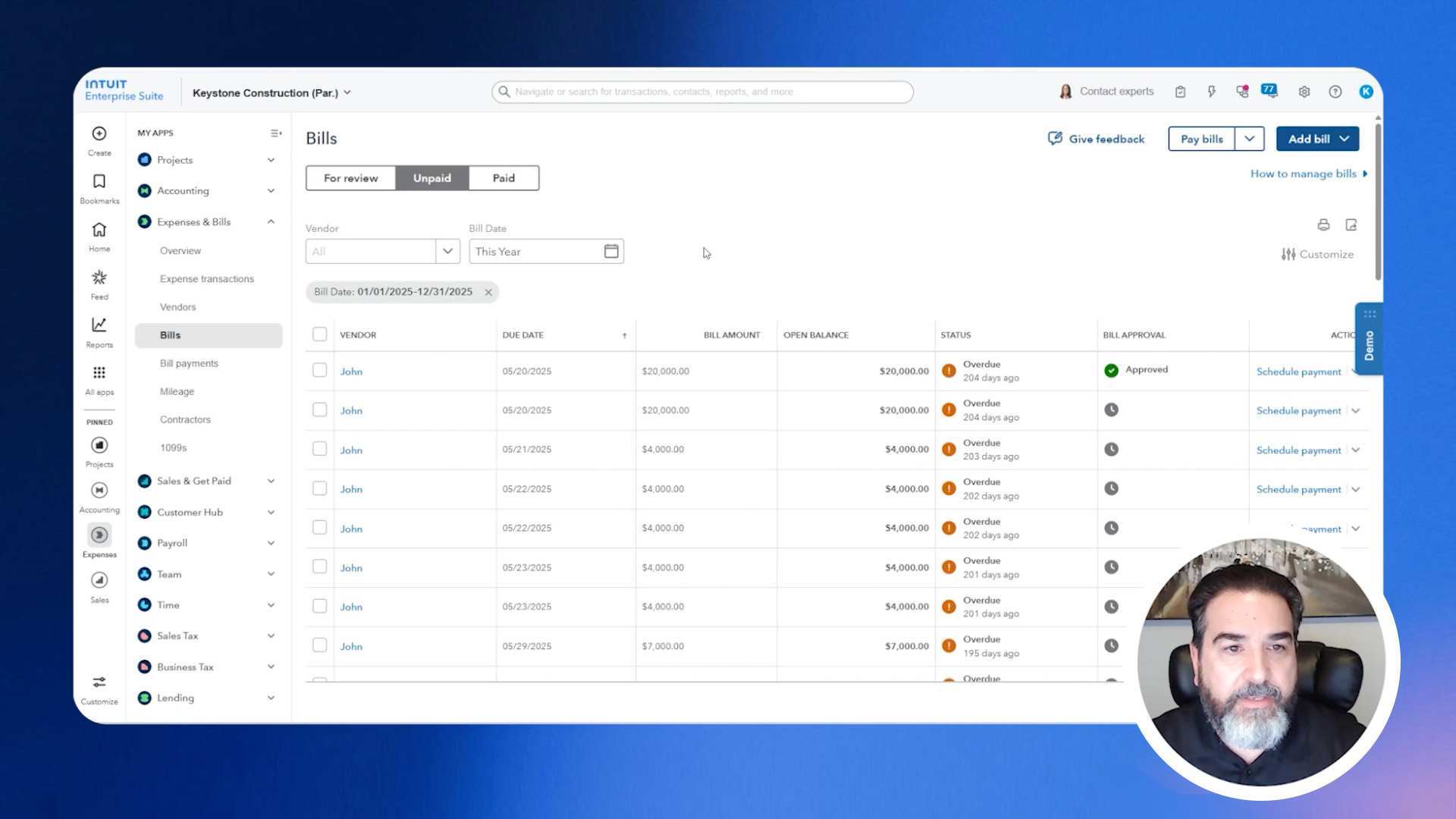
Task: Select the pinned Accounting shortcut icon
Action: pos(99,489)
